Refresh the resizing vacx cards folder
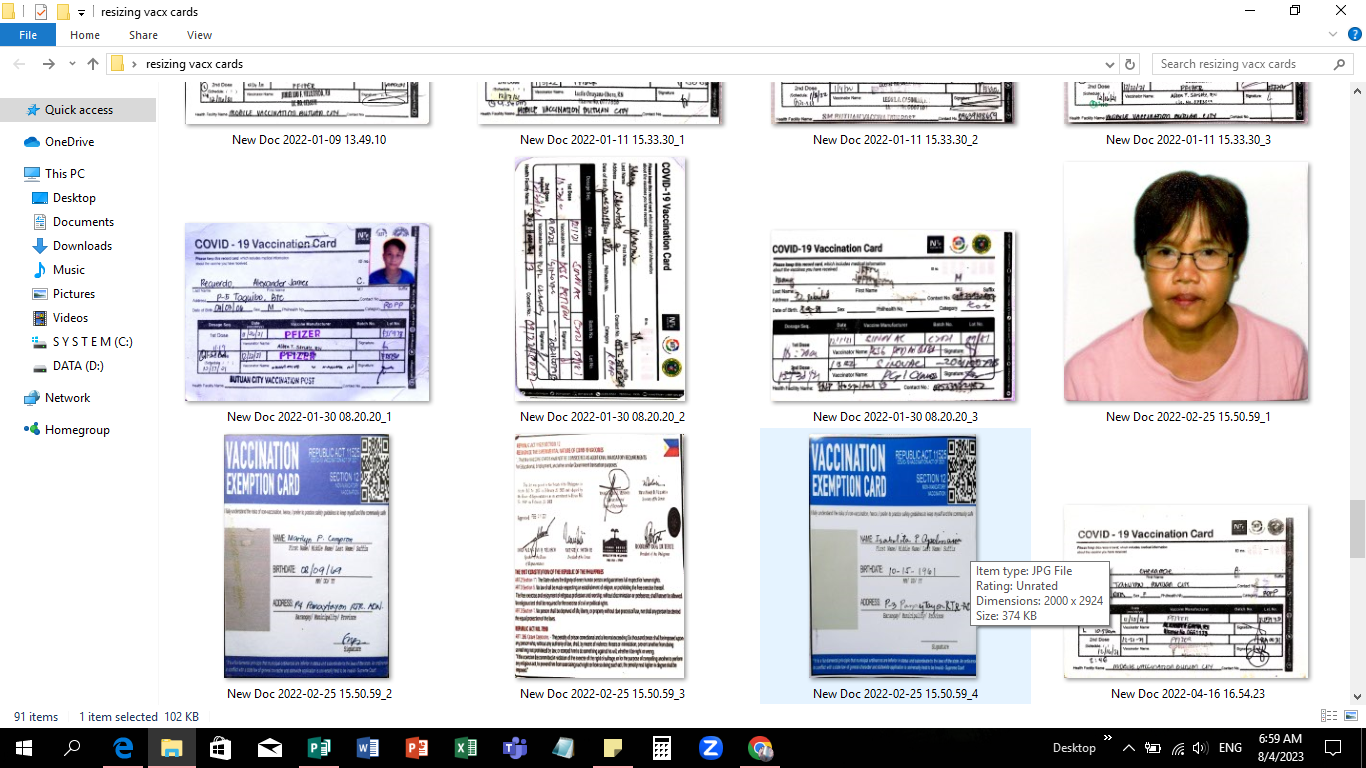Image resolution: width=1366 pixels, height=768 pixels. click(1128, 63)
